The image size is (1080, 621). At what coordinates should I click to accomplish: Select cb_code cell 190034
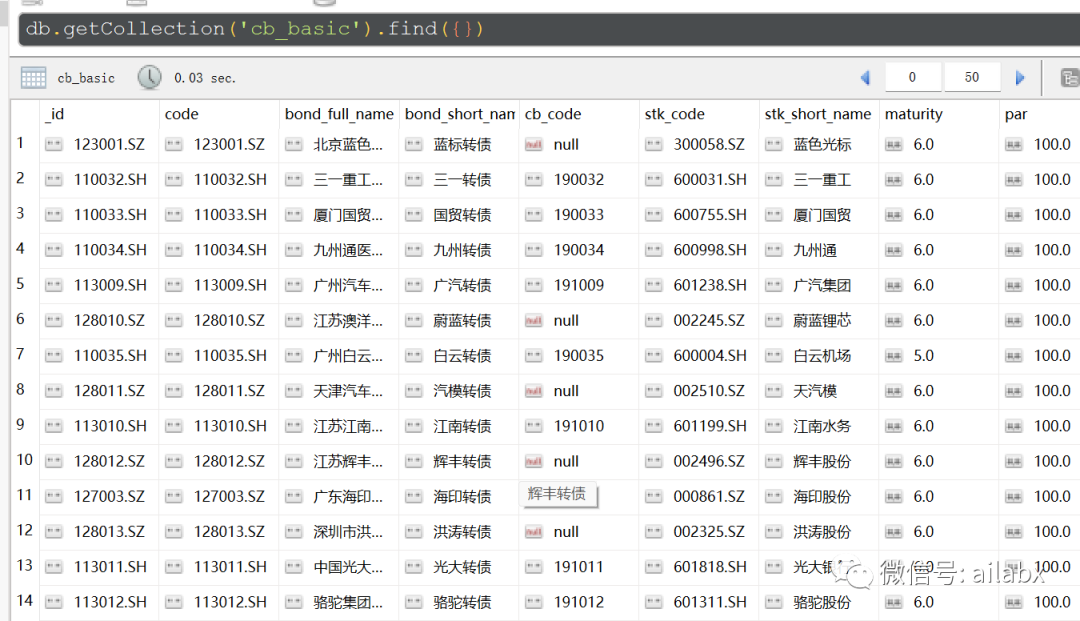[x=579, y=250]
